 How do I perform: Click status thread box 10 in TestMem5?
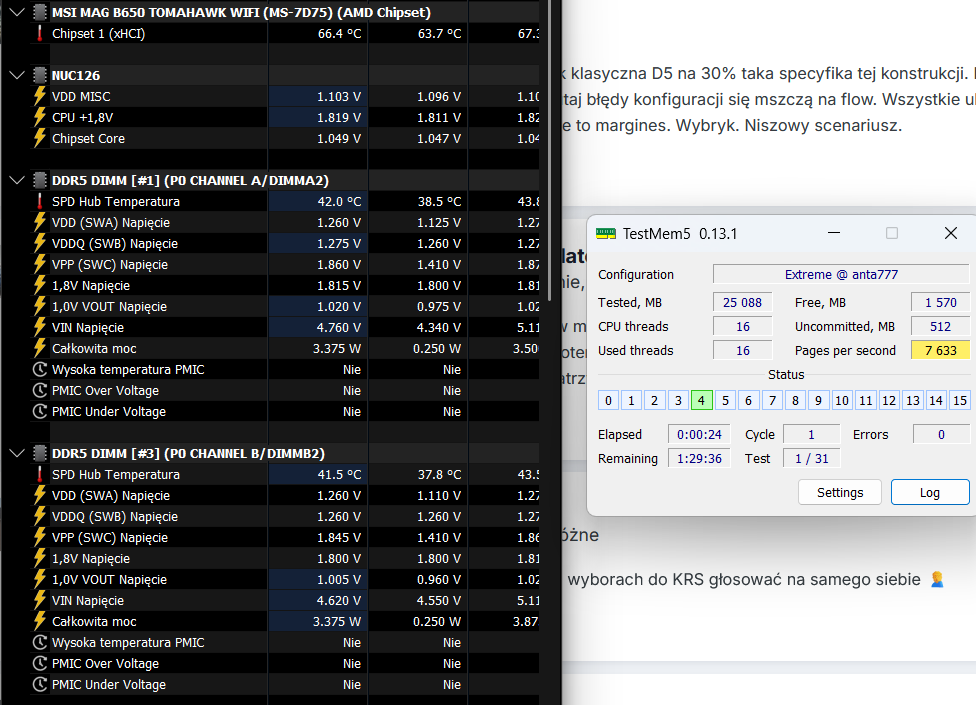pyautogui.click(x=842, y=400)
